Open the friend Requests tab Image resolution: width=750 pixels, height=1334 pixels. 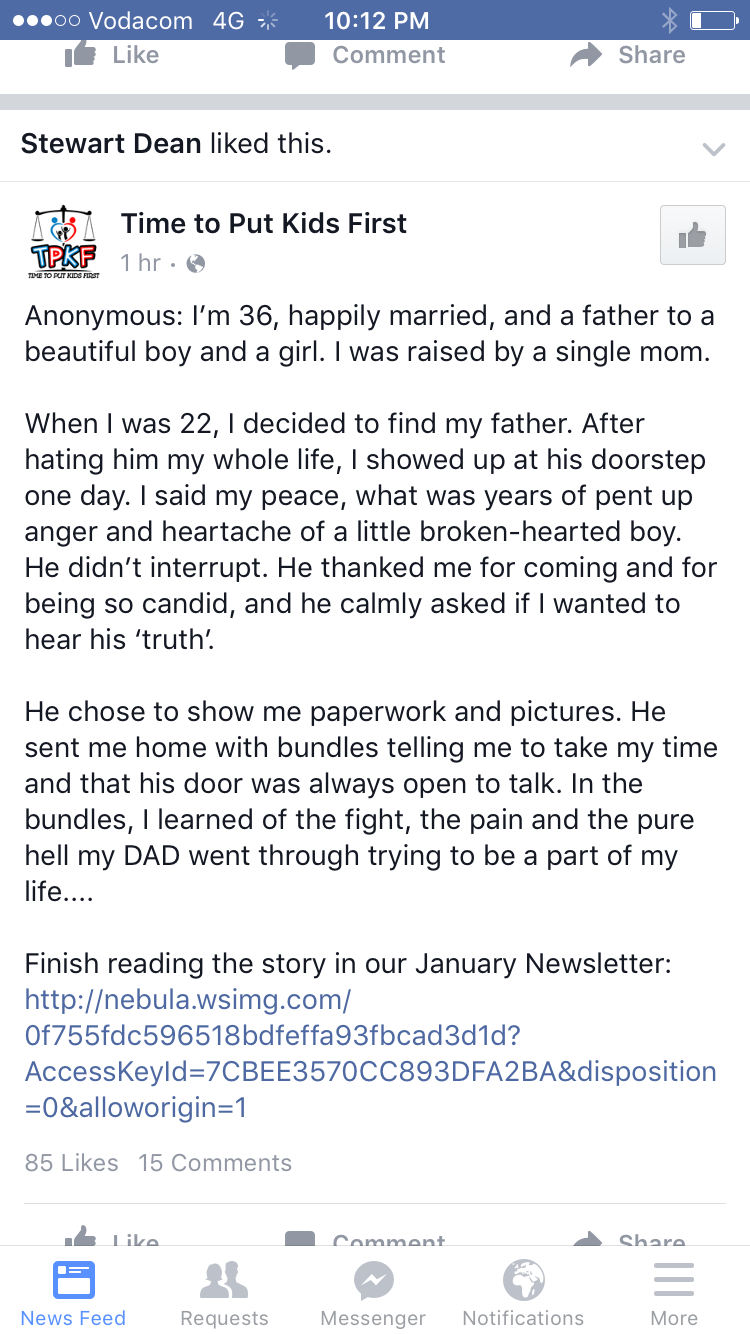click(224, 1292)
